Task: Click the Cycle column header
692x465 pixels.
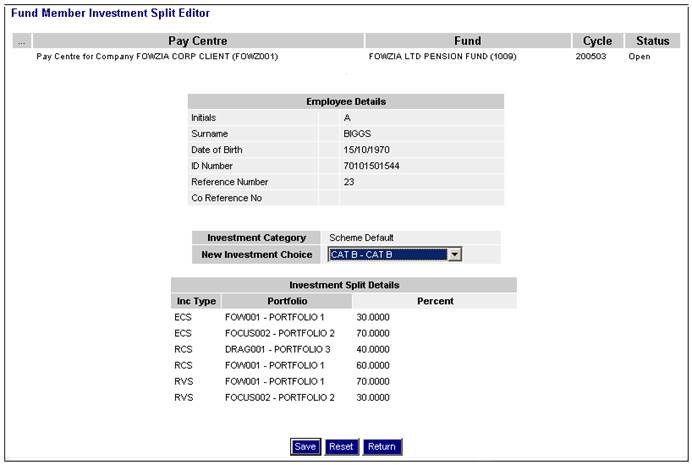Action: 598,41
